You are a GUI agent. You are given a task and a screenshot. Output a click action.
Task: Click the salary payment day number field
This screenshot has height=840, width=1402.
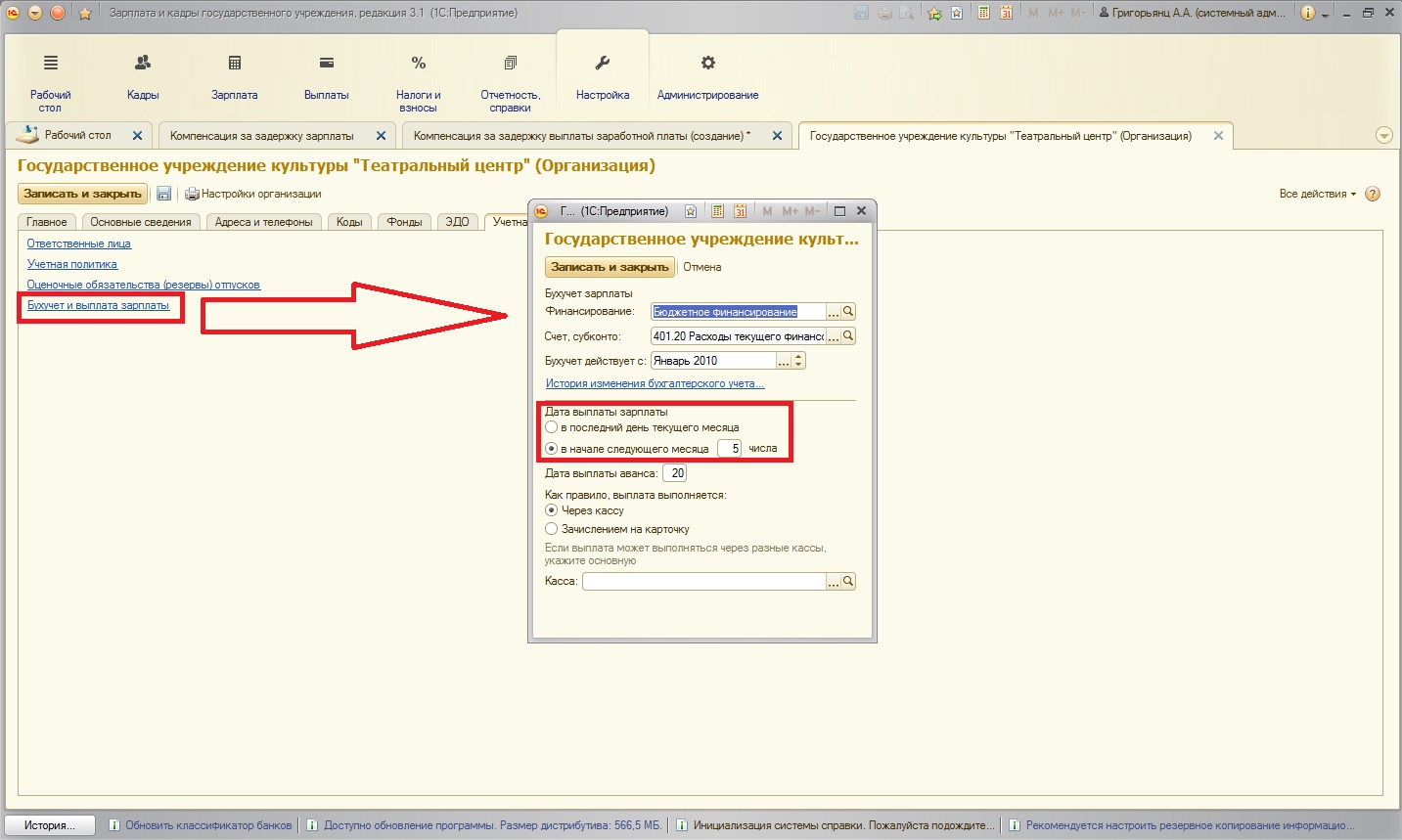pyautogui.click(x=730, y=449)
